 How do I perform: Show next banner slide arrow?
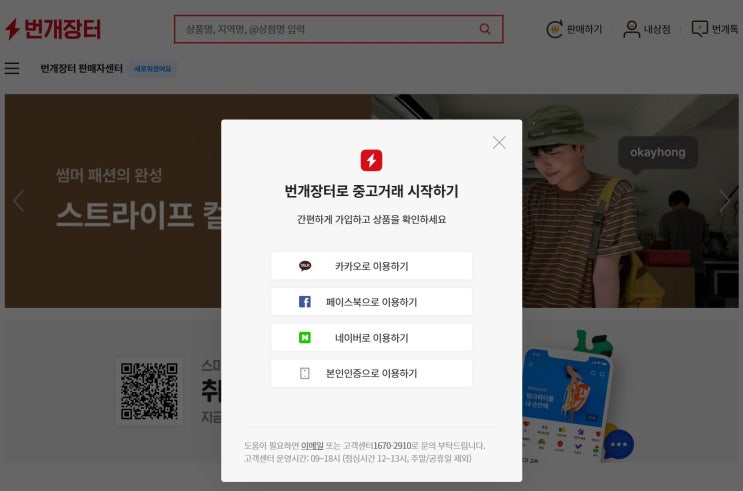(x=725, y=200)
